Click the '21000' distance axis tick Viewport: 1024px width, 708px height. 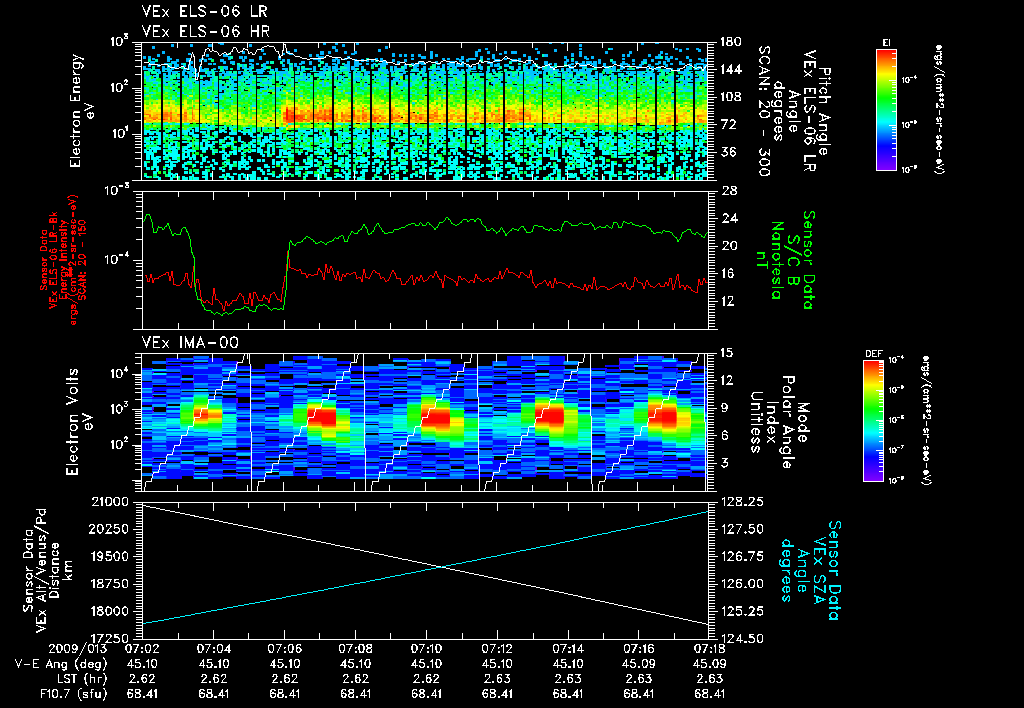tap(111, 502)
